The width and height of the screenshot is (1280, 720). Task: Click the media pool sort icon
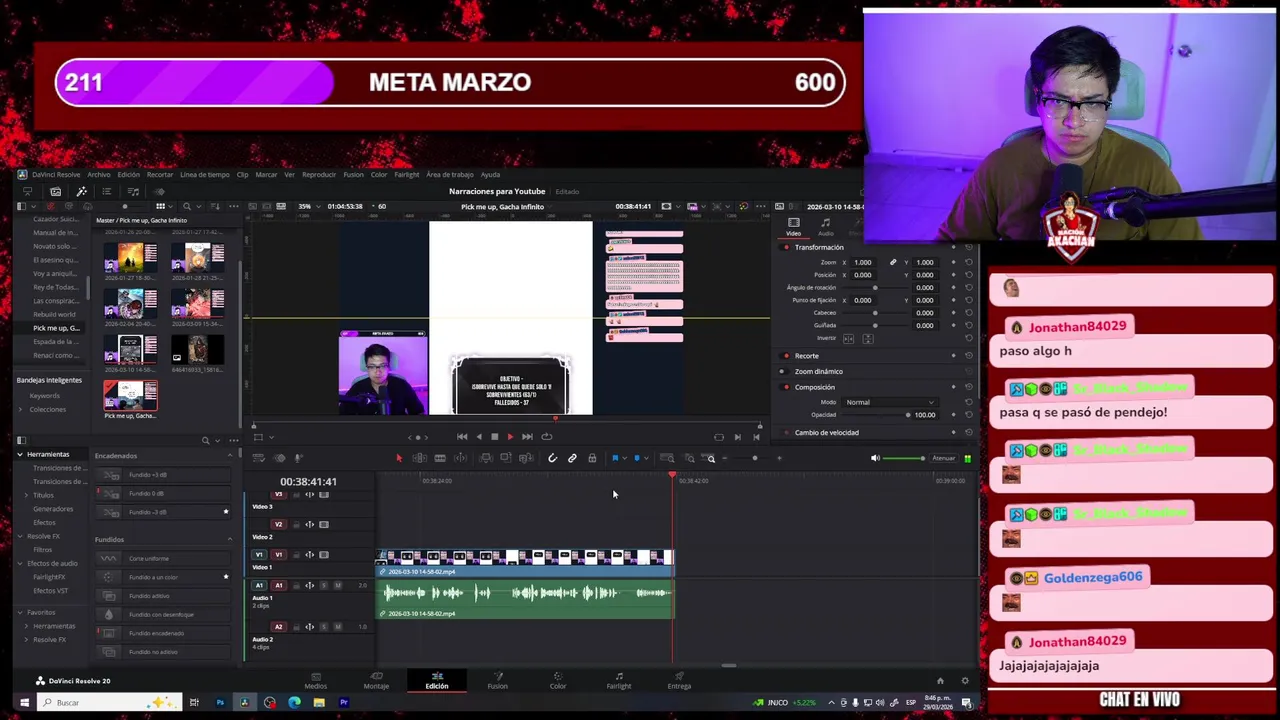pyautogui.click(x=215, y=206)
